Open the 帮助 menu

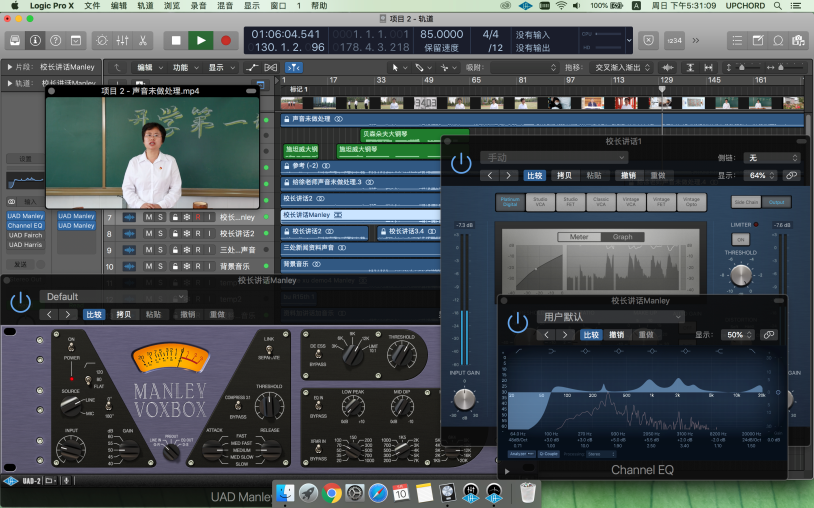319,6
